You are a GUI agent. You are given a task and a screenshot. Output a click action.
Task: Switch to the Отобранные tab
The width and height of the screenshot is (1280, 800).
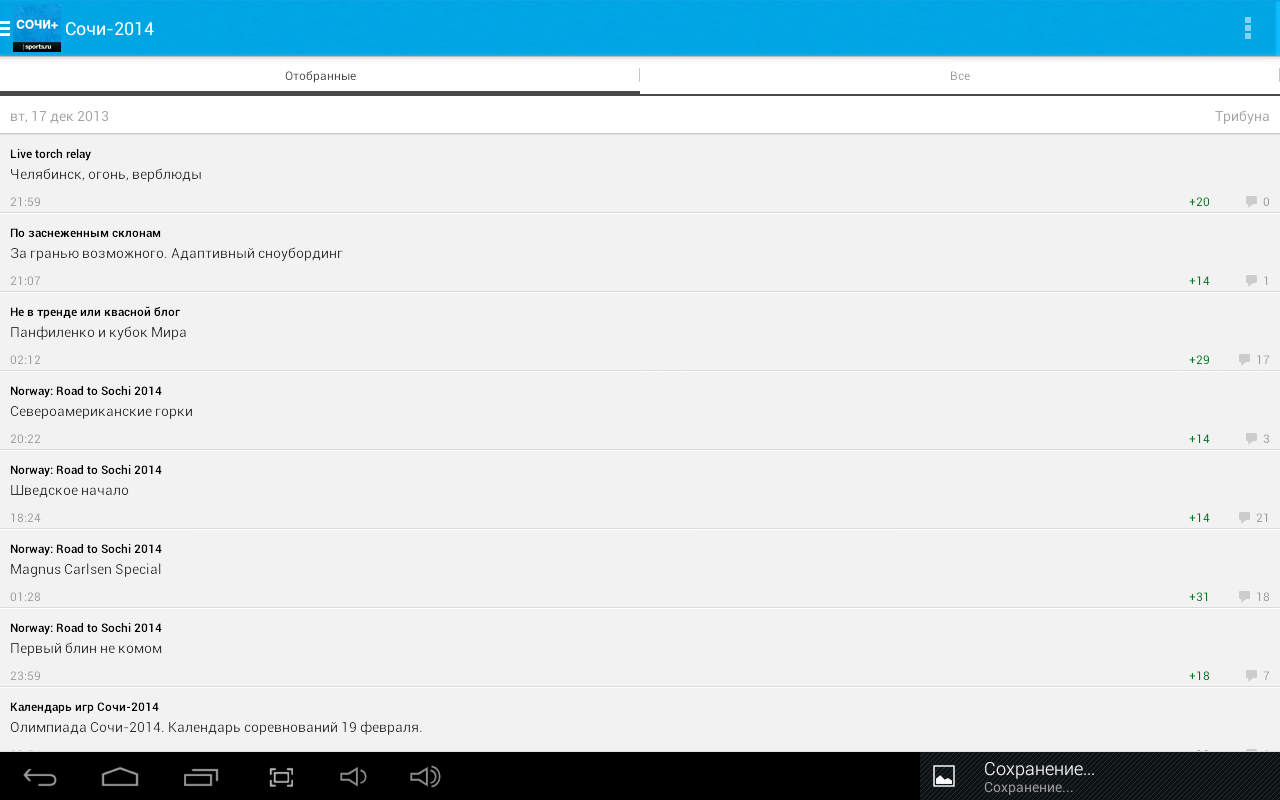320,76
